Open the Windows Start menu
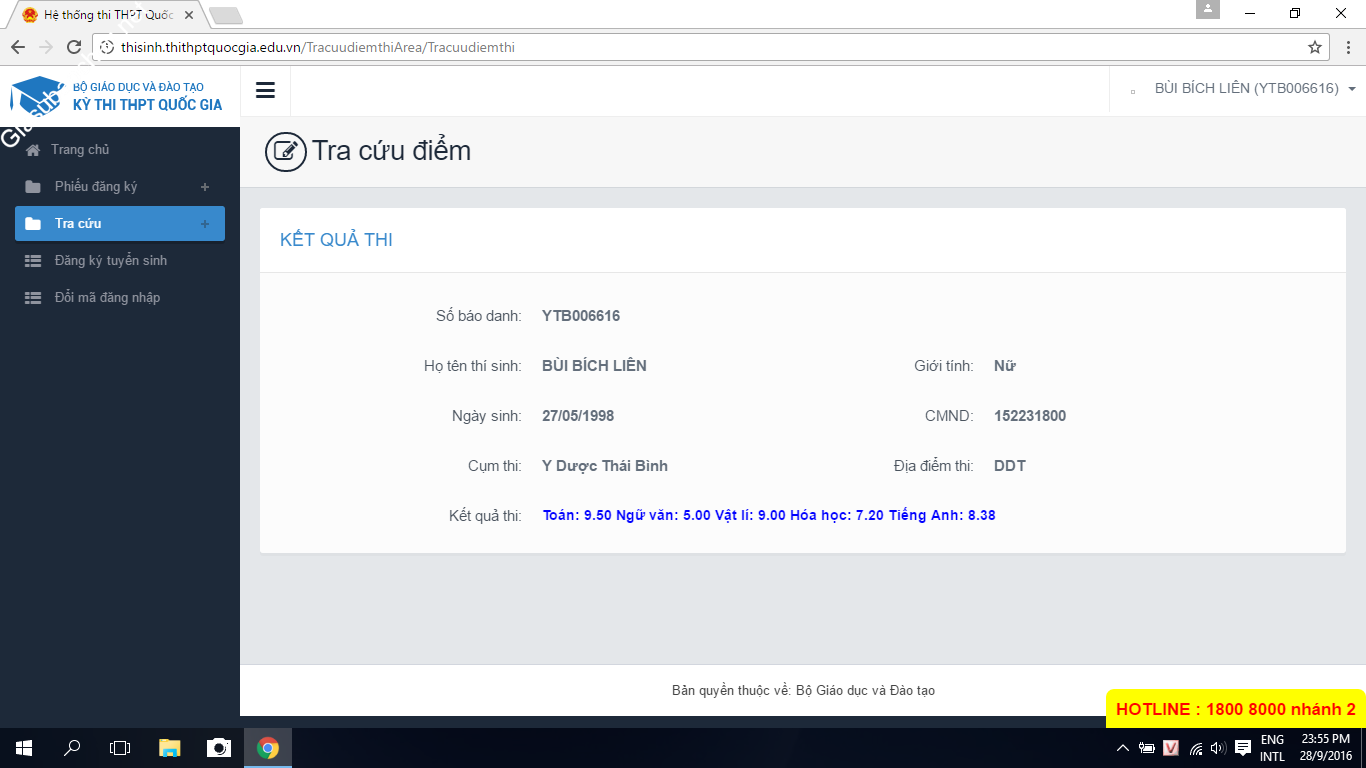 coord(24,748)
